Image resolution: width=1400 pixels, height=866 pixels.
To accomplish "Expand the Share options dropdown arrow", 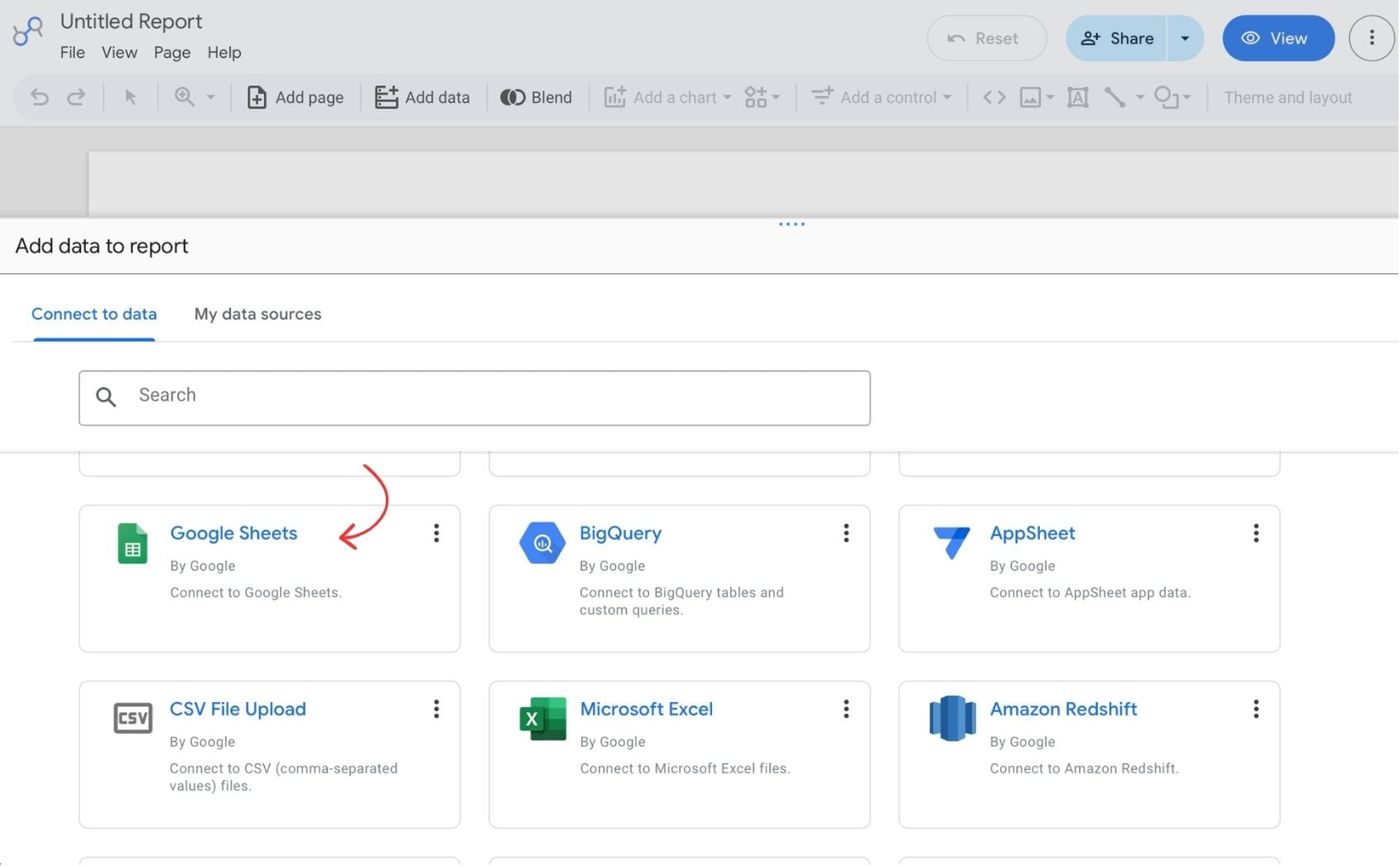I will [1185, 38].
